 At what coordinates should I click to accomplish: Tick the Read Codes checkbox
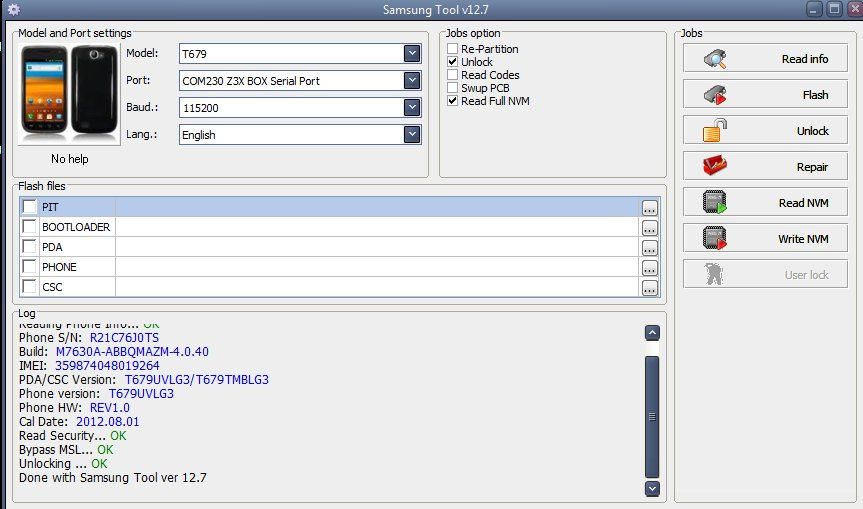(452, 74)
